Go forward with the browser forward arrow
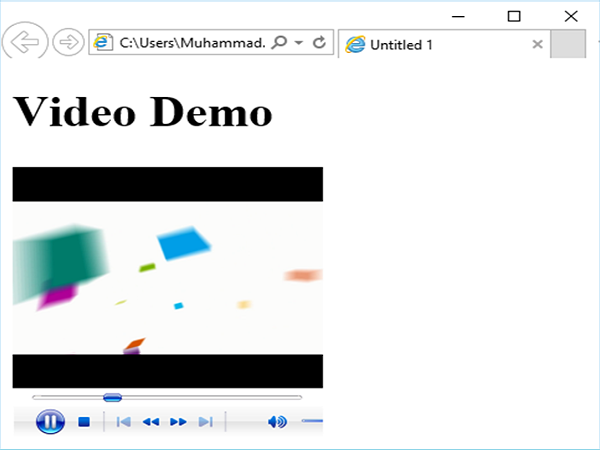The image size is (600, 450). pos(68,42)
